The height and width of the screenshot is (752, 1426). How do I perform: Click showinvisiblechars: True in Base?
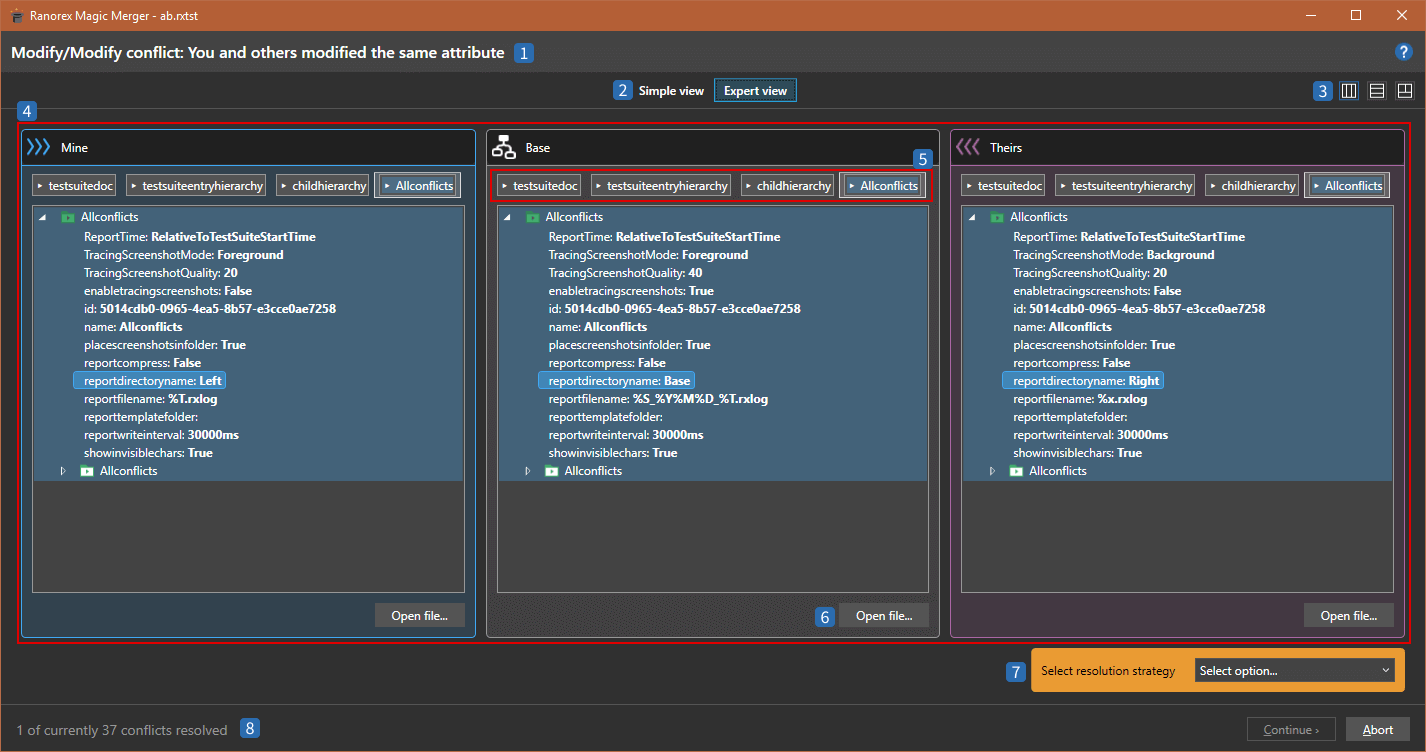[613, 453]
